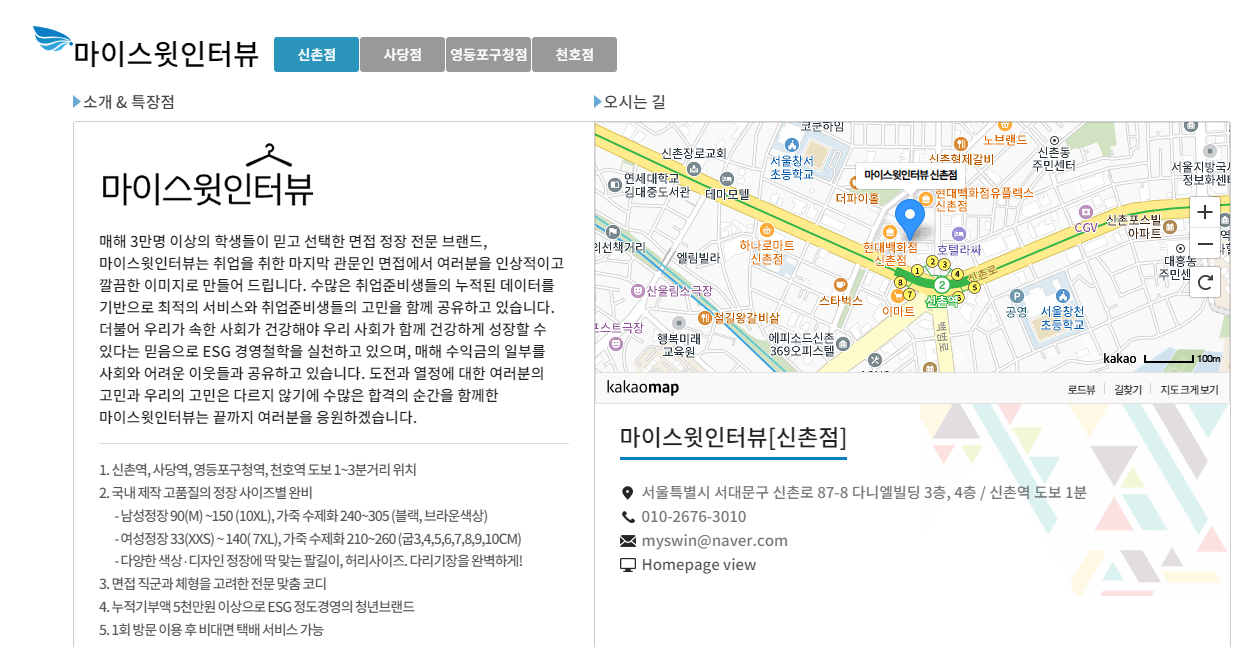
Task: Click the envelope icon beside the email
Action: point(628,541)
